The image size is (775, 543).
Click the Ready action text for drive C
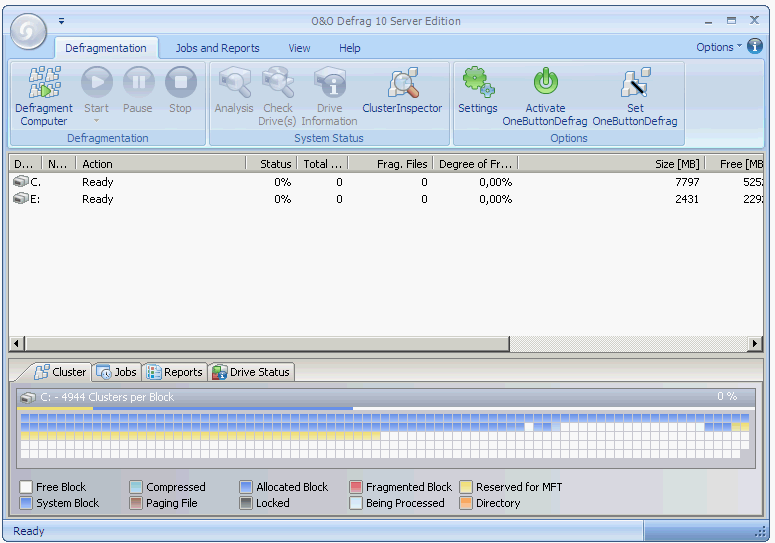(98, 182)
